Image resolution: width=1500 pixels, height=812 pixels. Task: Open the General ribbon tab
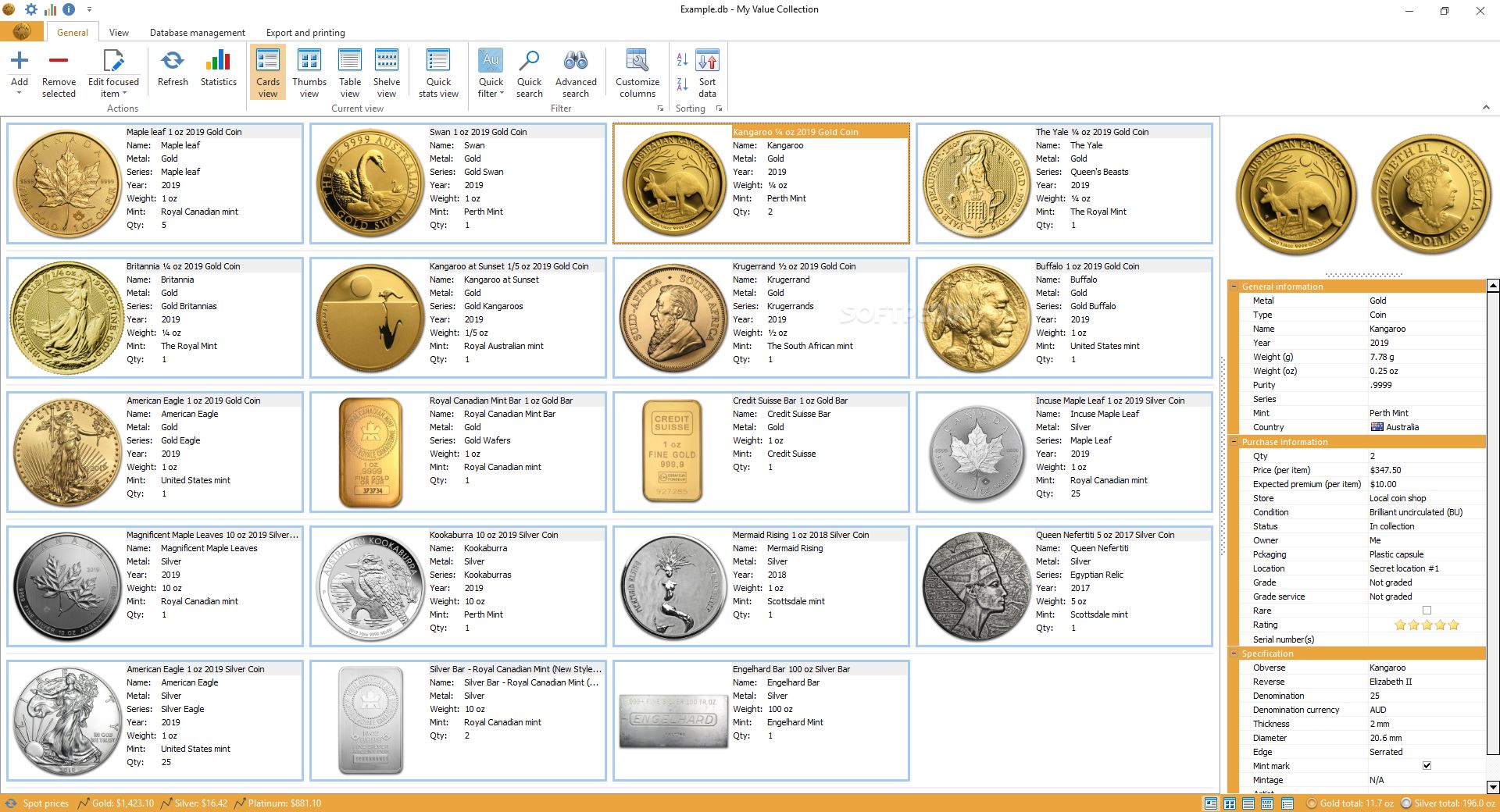click(73, 33)
